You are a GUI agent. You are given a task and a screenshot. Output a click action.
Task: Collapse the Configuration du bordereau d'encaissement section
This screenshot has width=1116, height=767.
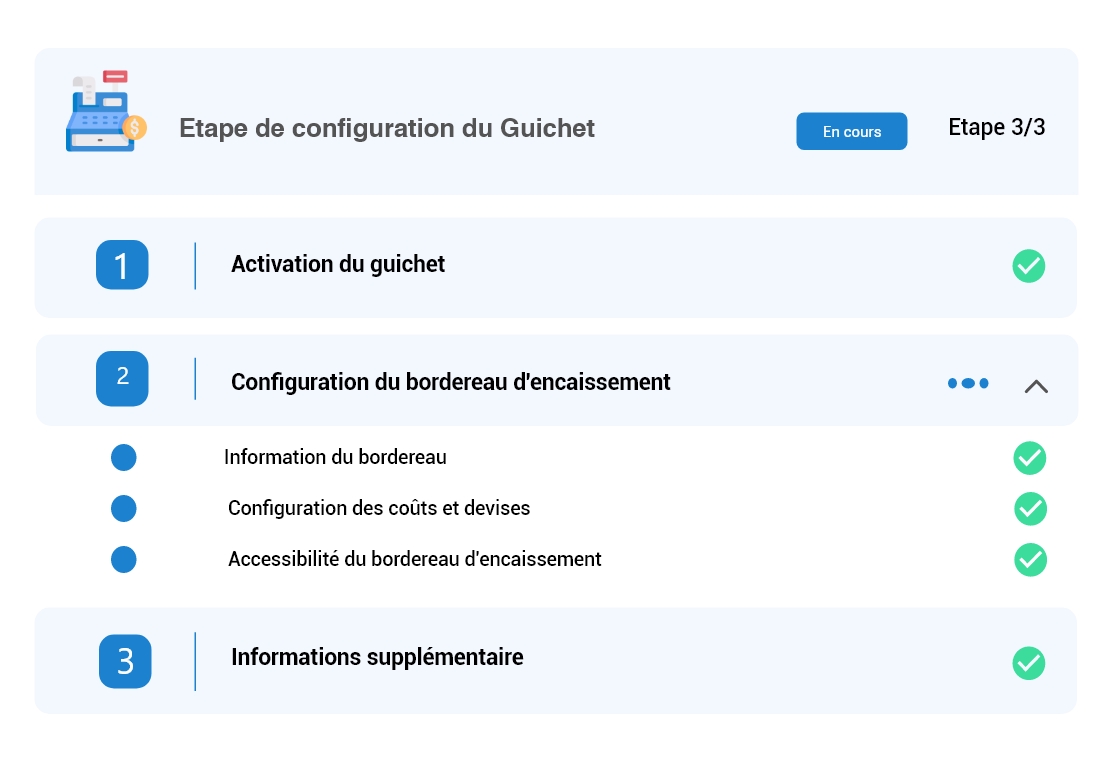[x=1036, y=386]
